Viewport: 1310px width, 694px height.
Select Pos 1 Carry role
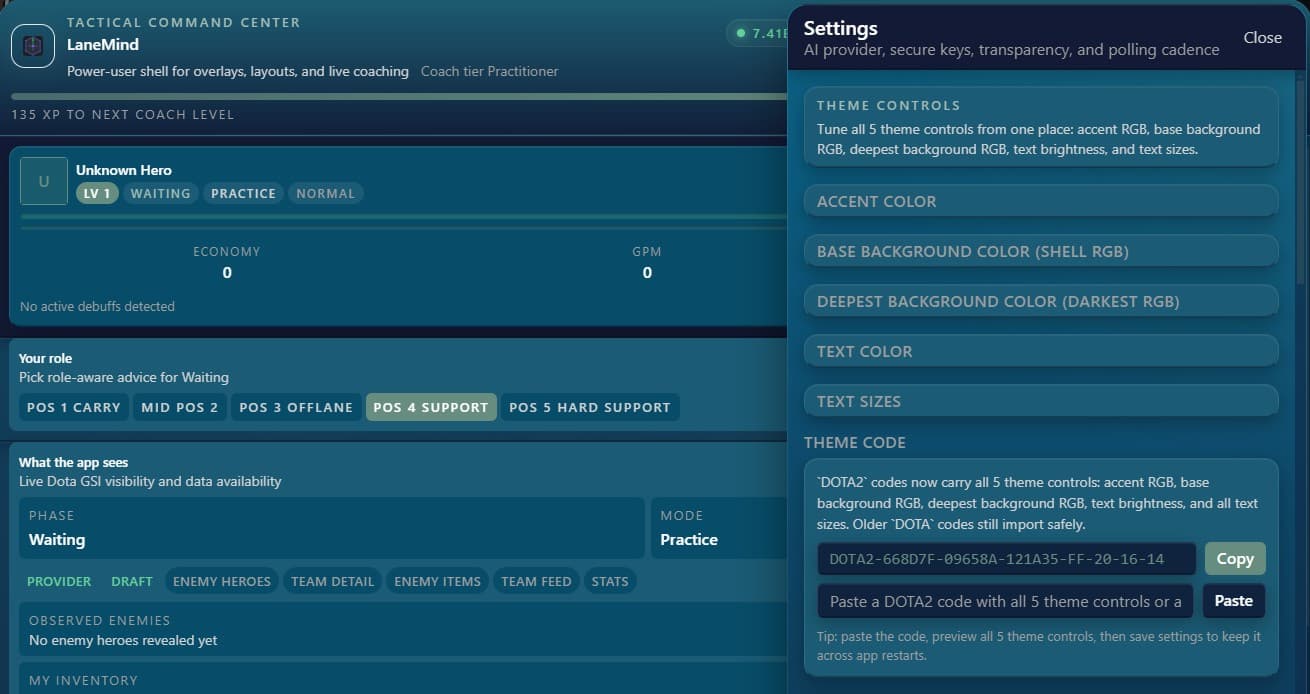(x=74, y=407)
